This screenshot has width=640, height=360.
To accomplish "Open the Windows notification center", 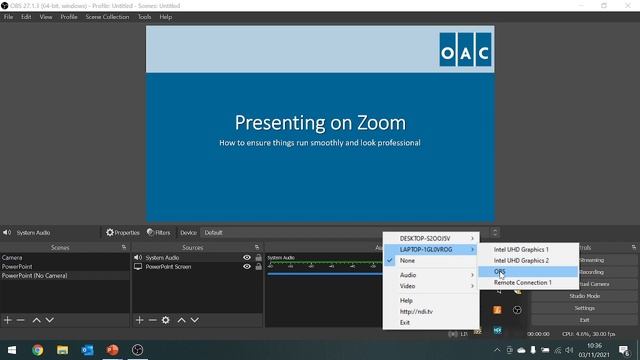I will coord(624,350).
